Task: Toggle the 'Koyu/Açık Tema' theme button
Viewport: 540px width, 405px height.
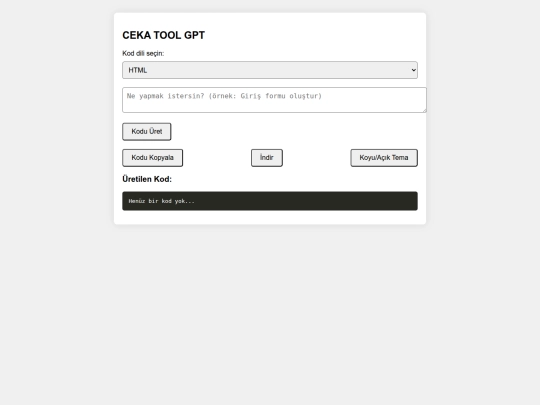Action: [x=384, y=158]
